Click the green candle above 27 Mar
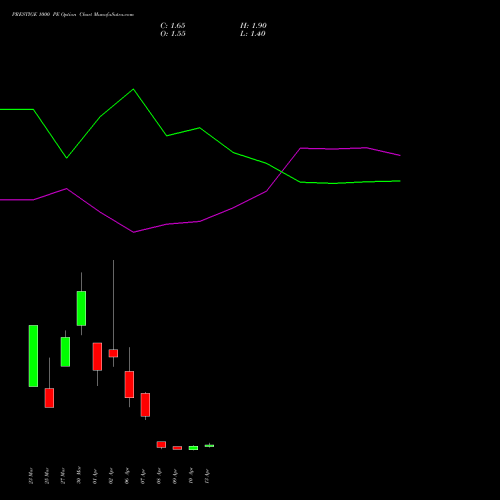This screenshot has height=500, width=500. pyautogui.click(x=65, y=352)
